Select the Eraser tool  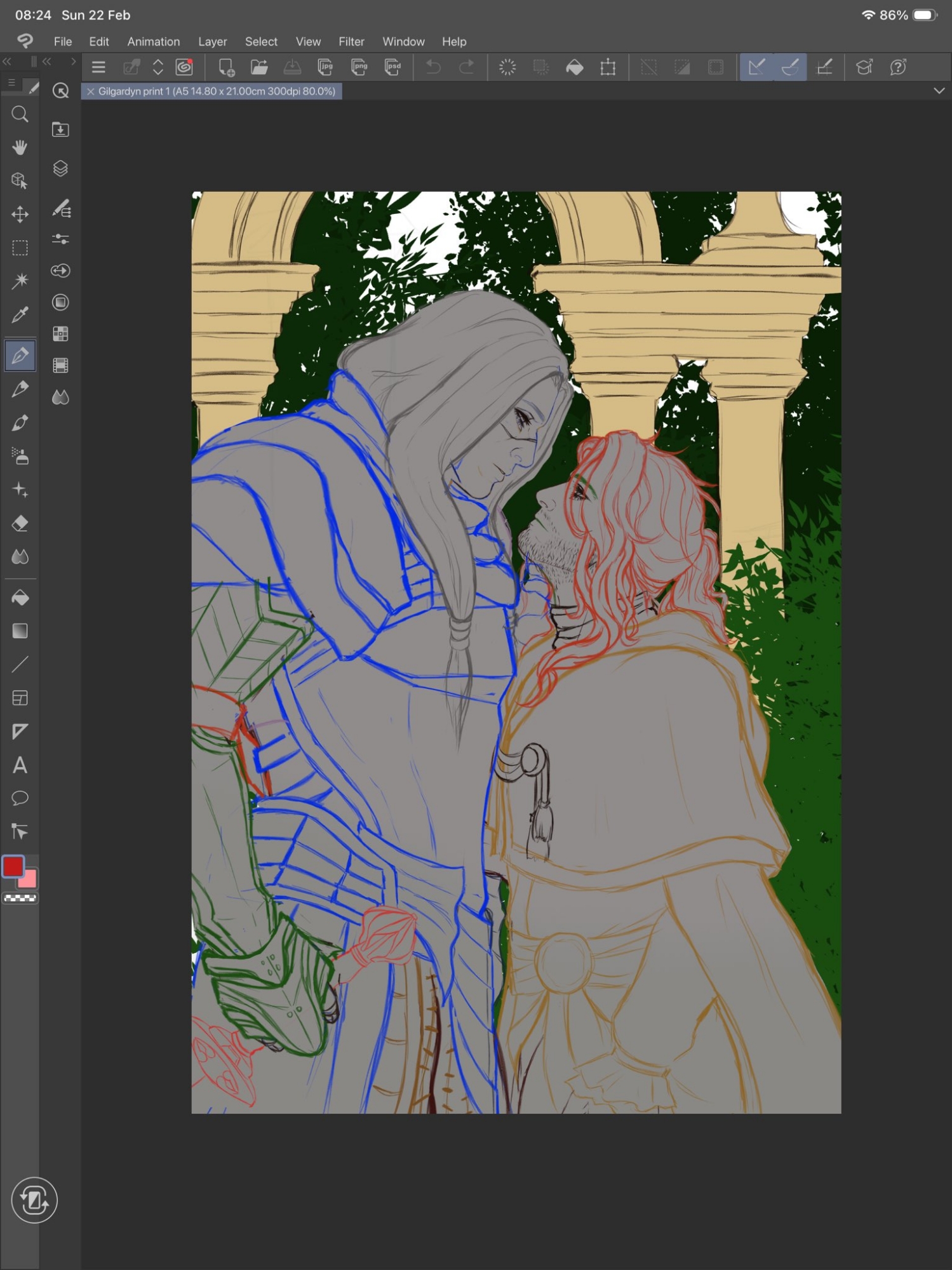pos(20,524)
